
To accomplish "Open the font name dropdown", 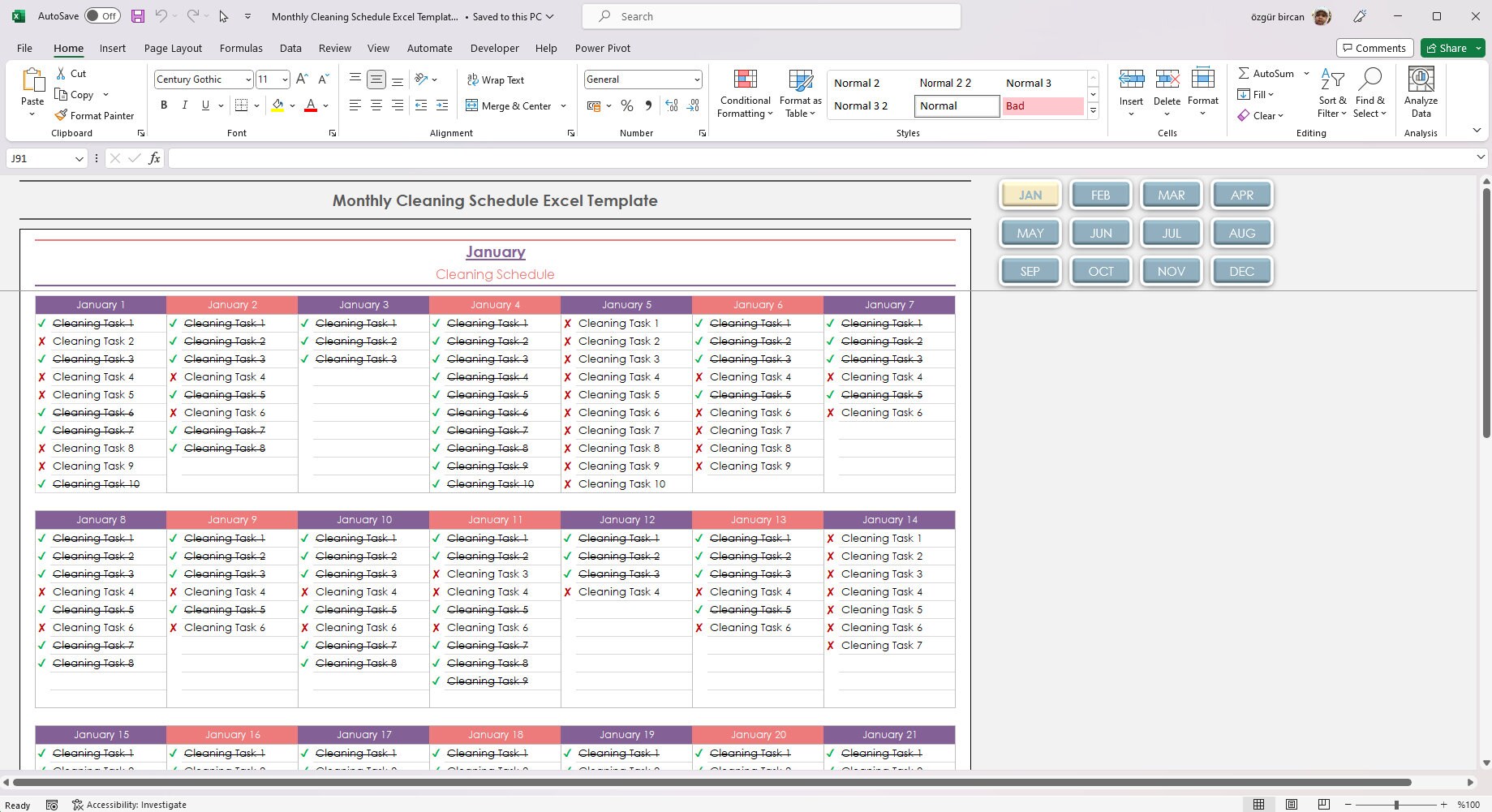I will point(247,79).
